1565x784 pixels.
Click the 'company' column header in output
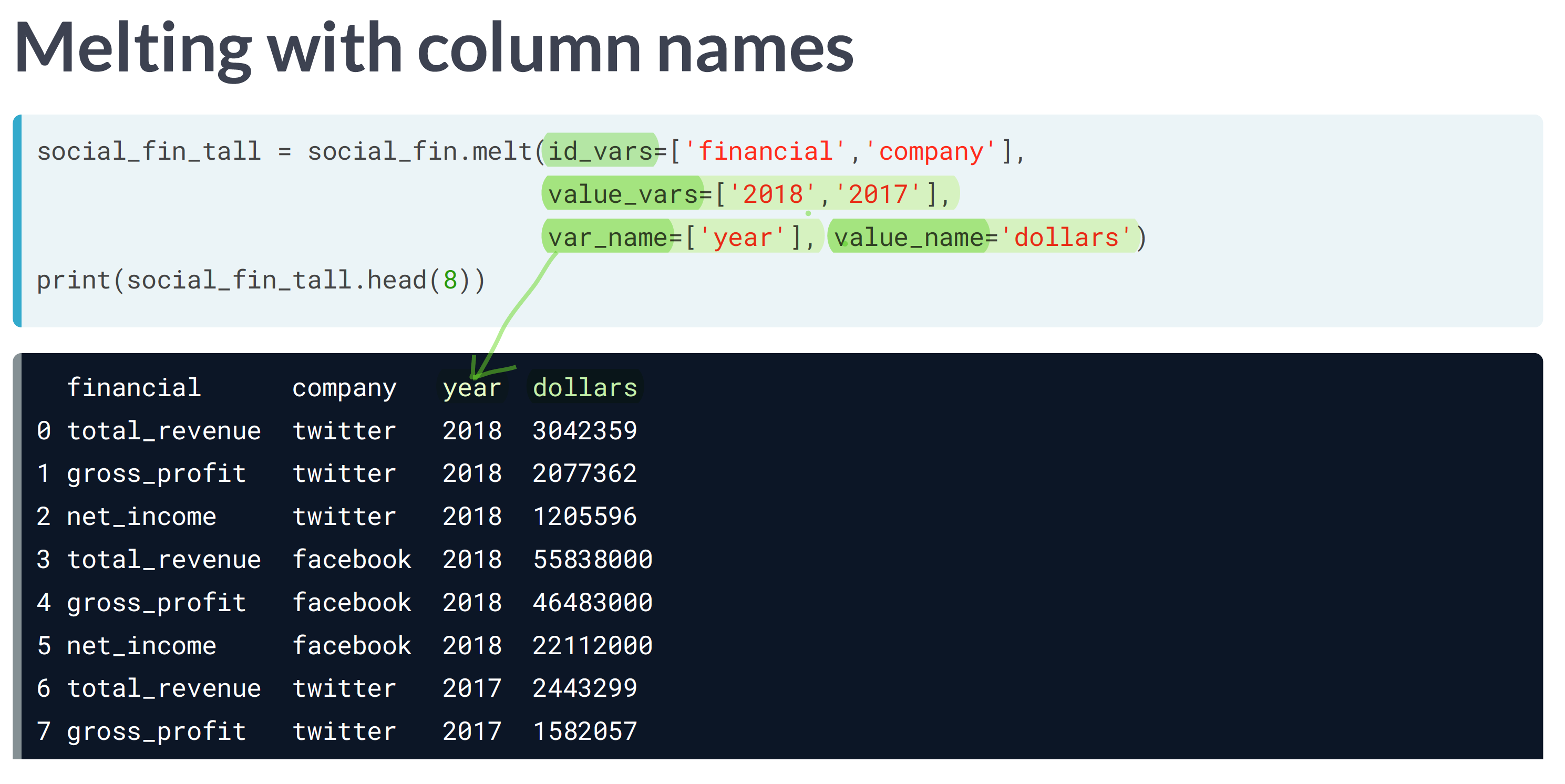tap(344, 387)
